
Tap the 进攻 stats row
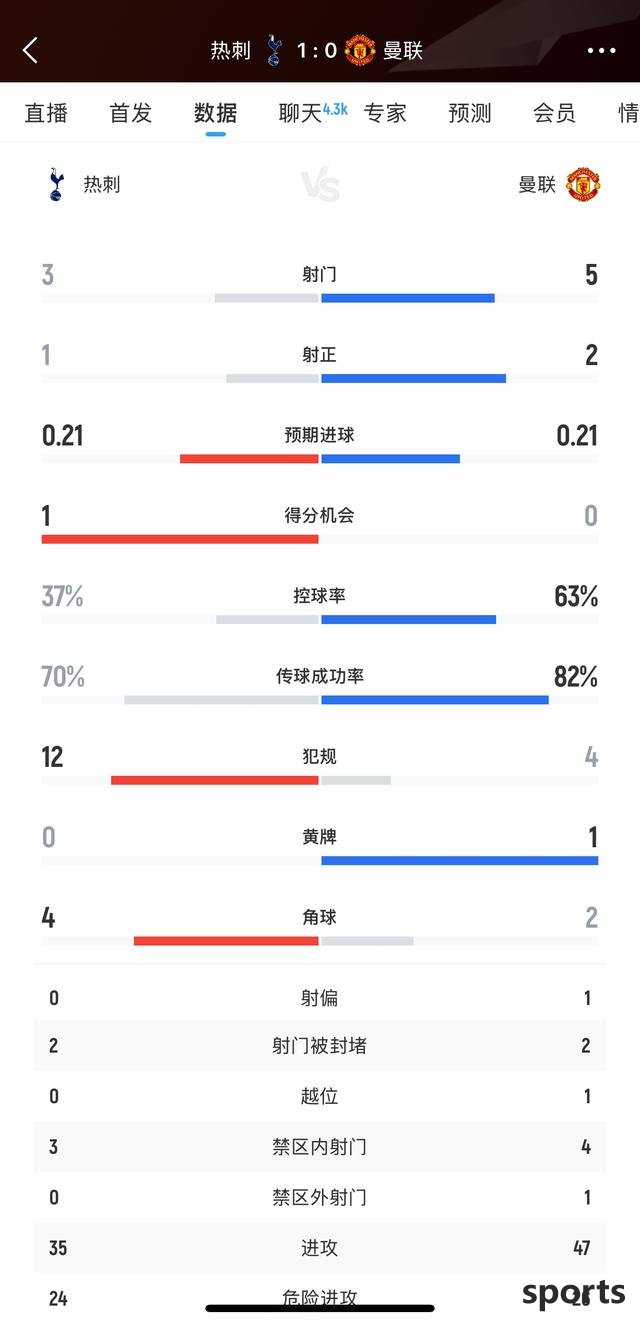click(x=320, y=1247)
